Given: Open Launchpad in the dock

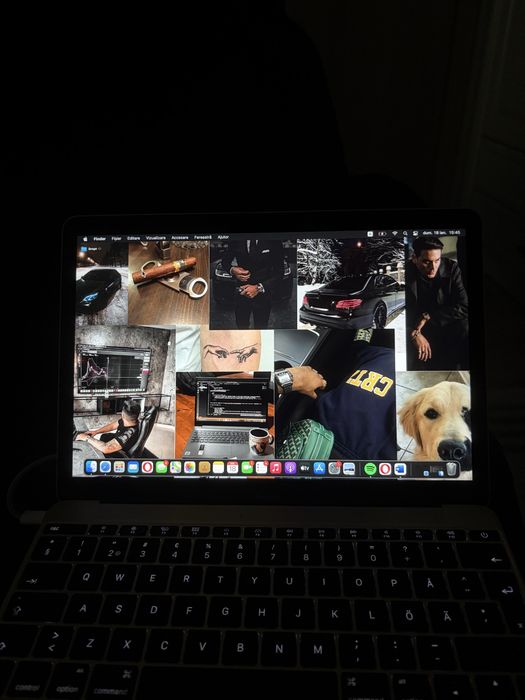Looking at the screenshot, I should tap(119, 467).
